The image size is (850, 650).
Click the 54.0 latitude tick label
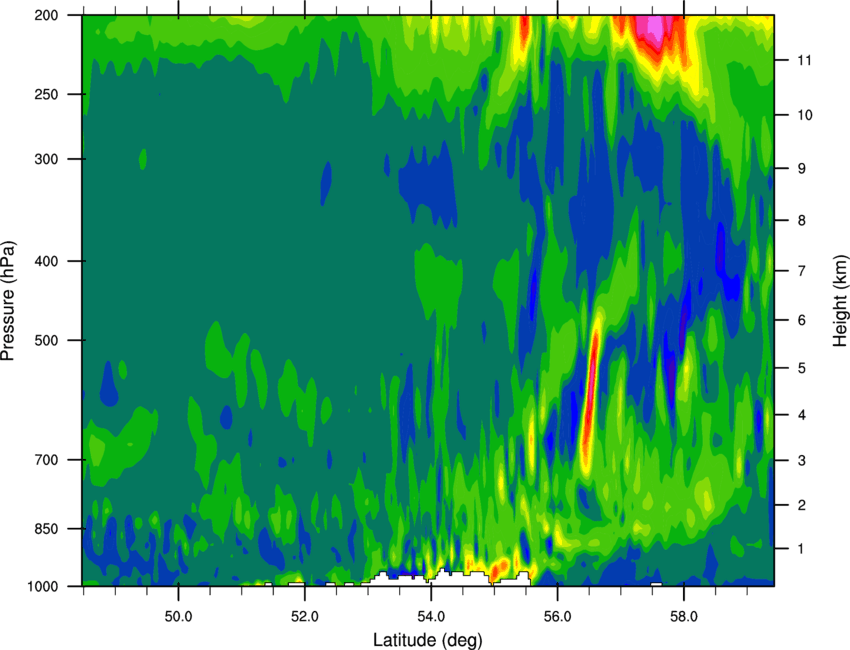pos(431,617)
